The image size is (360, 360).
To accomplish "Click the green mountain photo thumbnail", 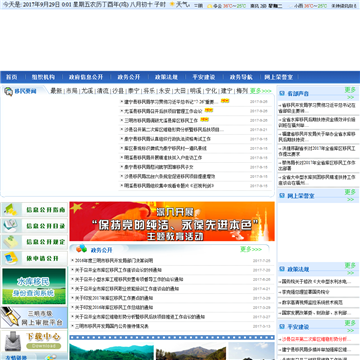I will (x=112, y=351).
